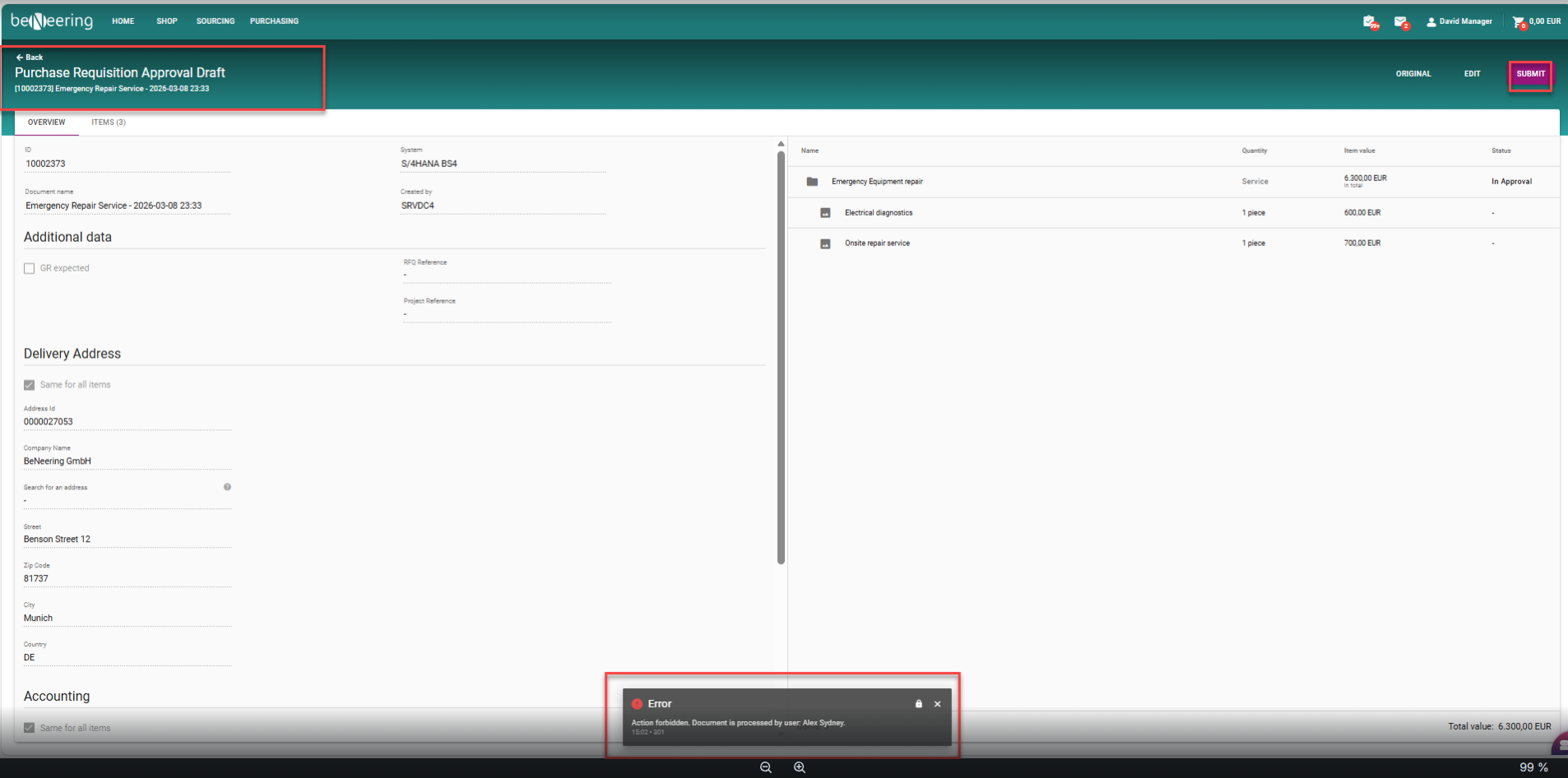Toggle the GR expected checkbox

pos(30,268)
